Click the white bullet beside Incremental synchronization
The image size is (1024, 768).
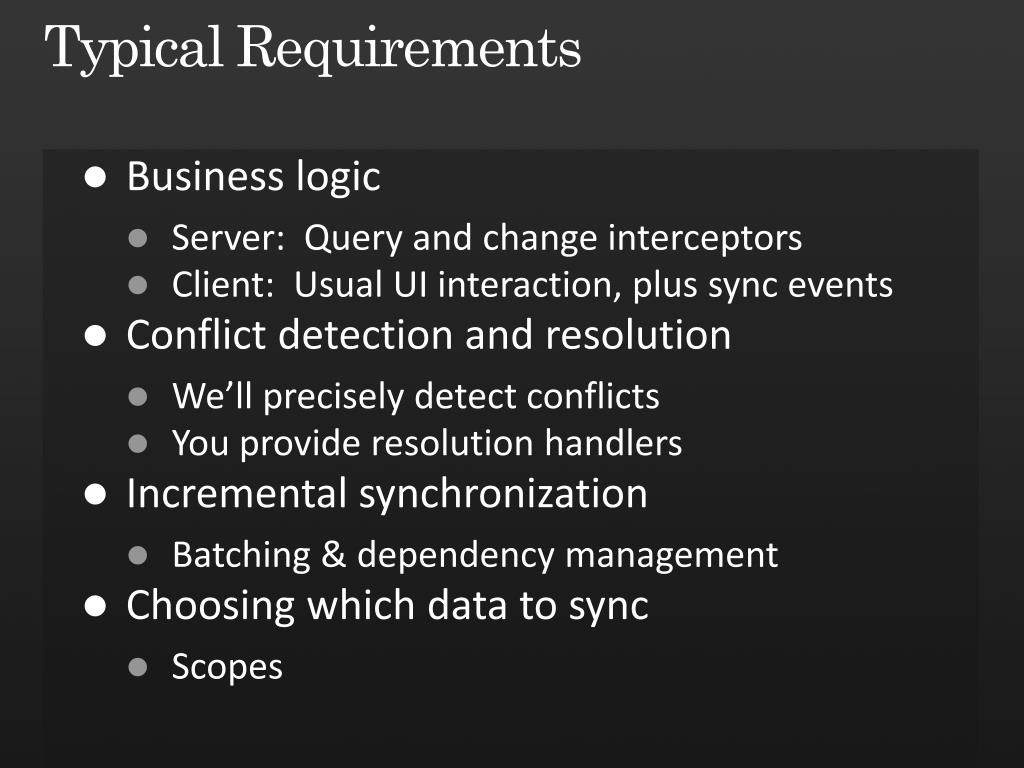95,494
